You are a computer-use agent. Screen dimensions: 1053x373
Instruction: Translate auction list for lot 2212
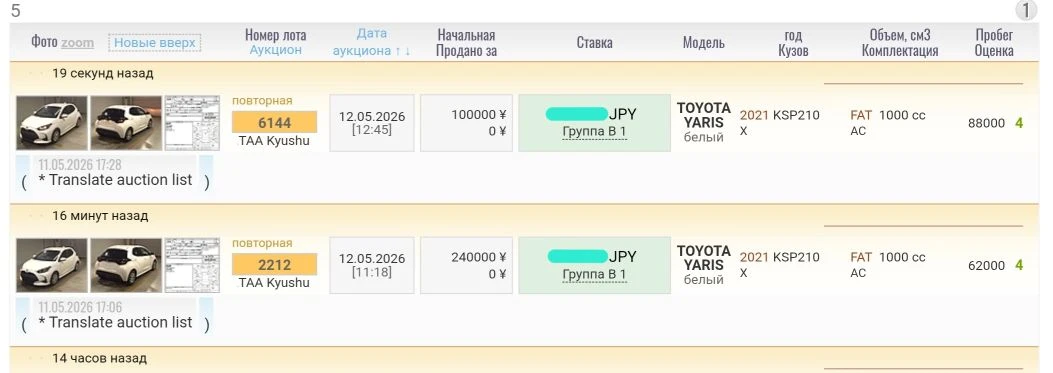click(116, 323)
